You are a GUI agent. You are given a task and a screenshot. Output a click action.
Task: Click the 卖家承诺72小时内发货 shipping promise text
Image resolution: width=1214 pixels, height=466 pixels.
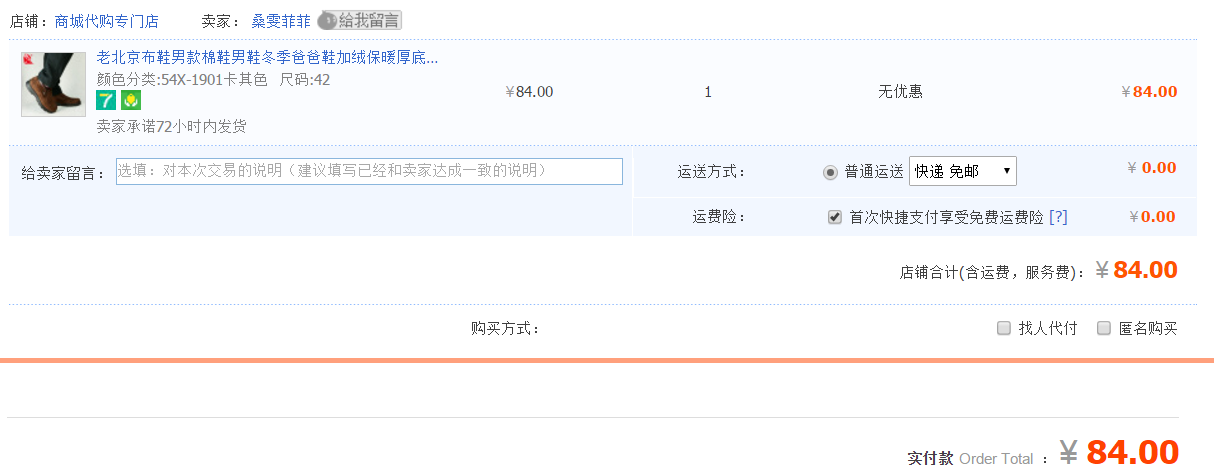[171, 126]
